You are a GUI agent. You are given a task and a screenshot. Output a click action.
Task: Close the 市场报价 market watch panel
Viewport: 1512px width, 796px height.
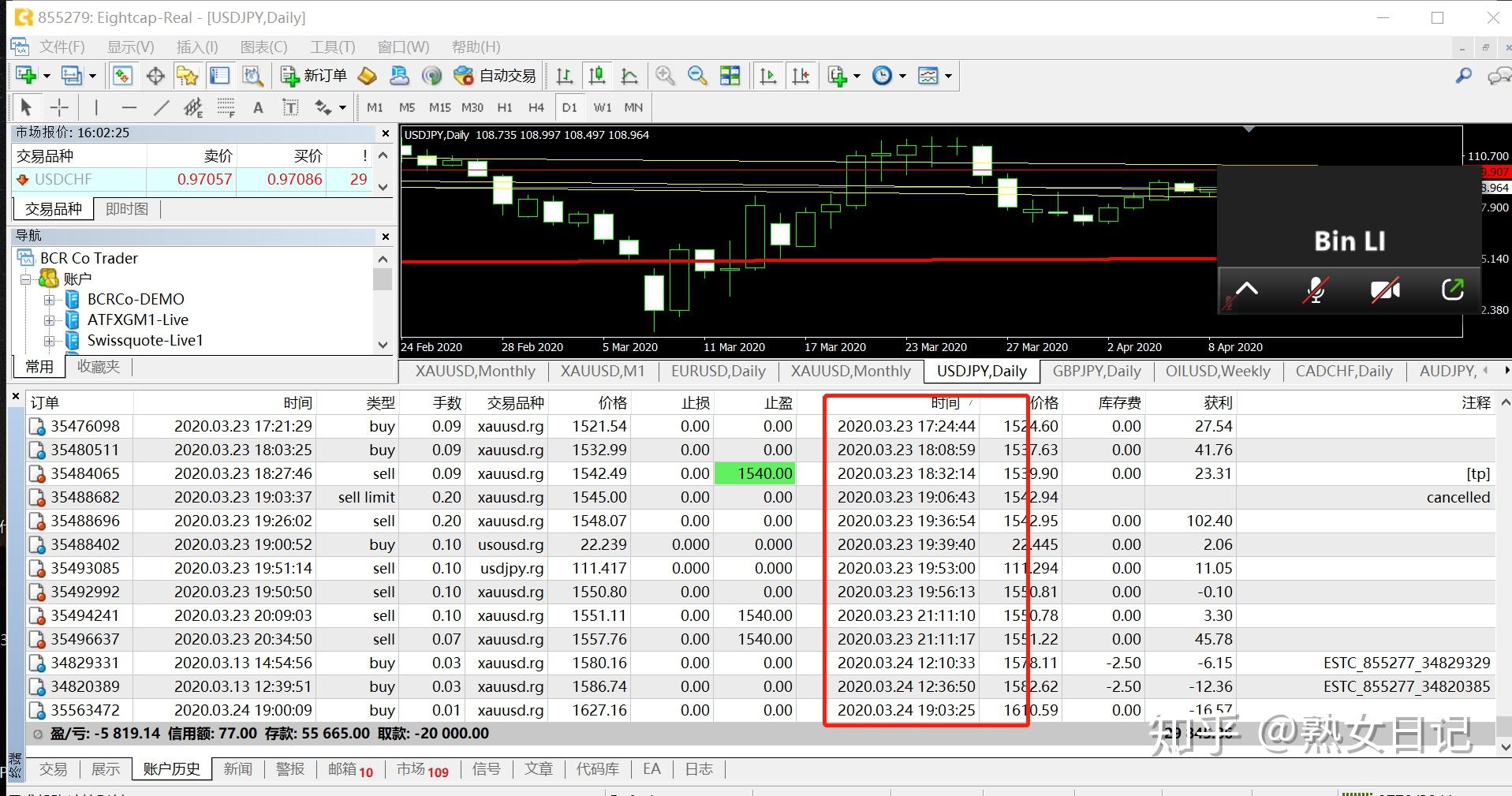pyautogui.click(x=385, y=133)
